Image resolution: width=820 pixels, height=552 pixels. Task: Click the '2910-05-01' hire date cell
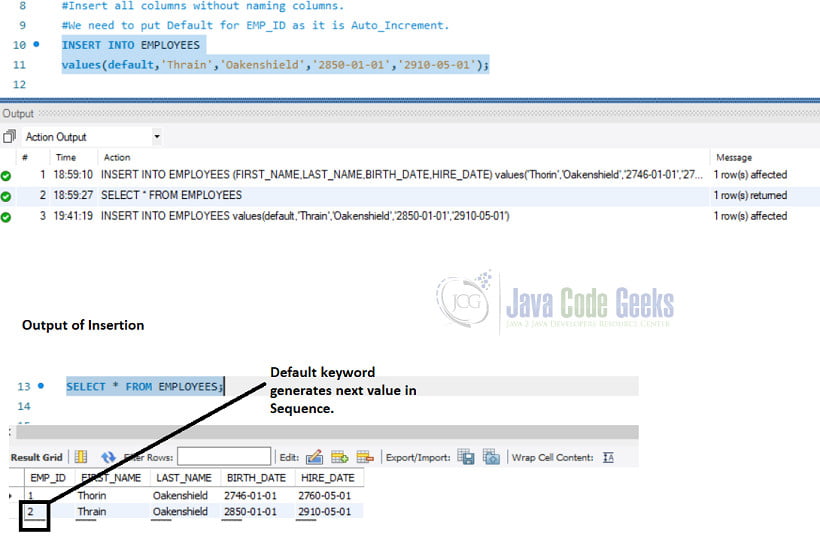click(x=325, y=511)
